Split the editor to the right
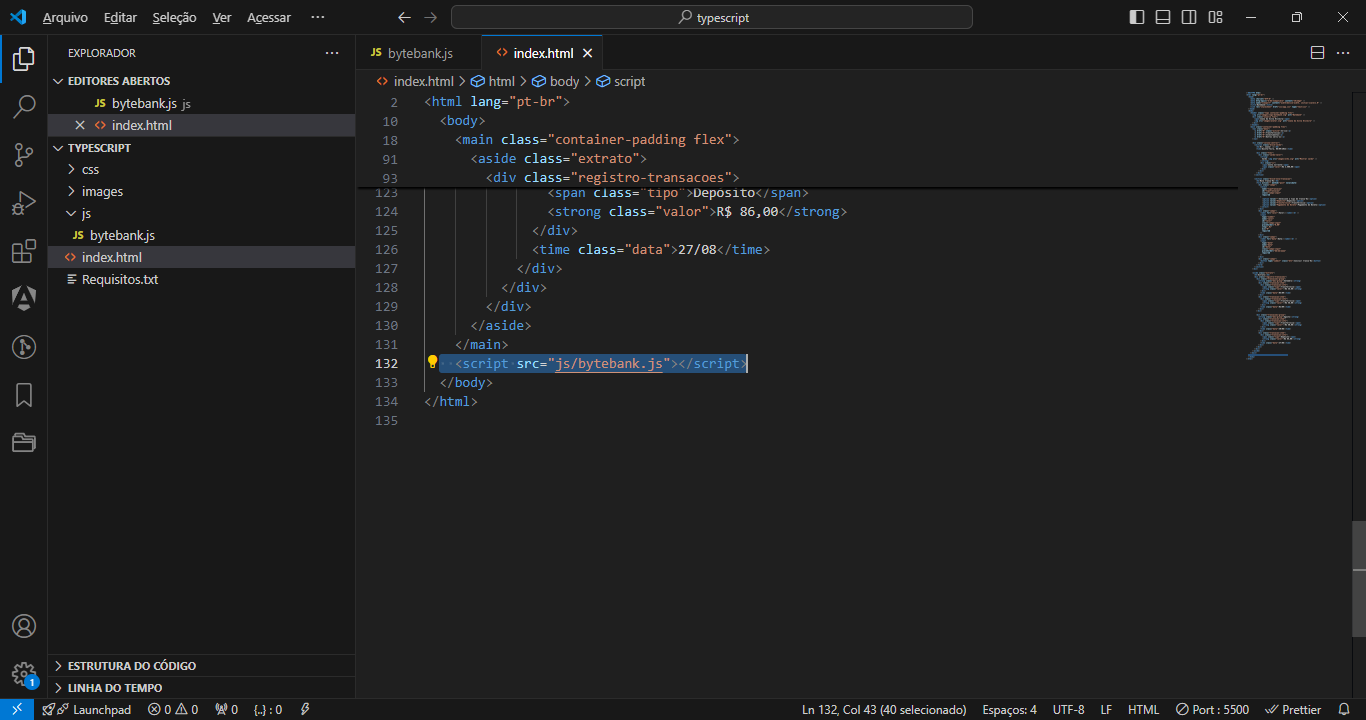The width and height of the screenshot is (1366, 720). [1317, 53]
